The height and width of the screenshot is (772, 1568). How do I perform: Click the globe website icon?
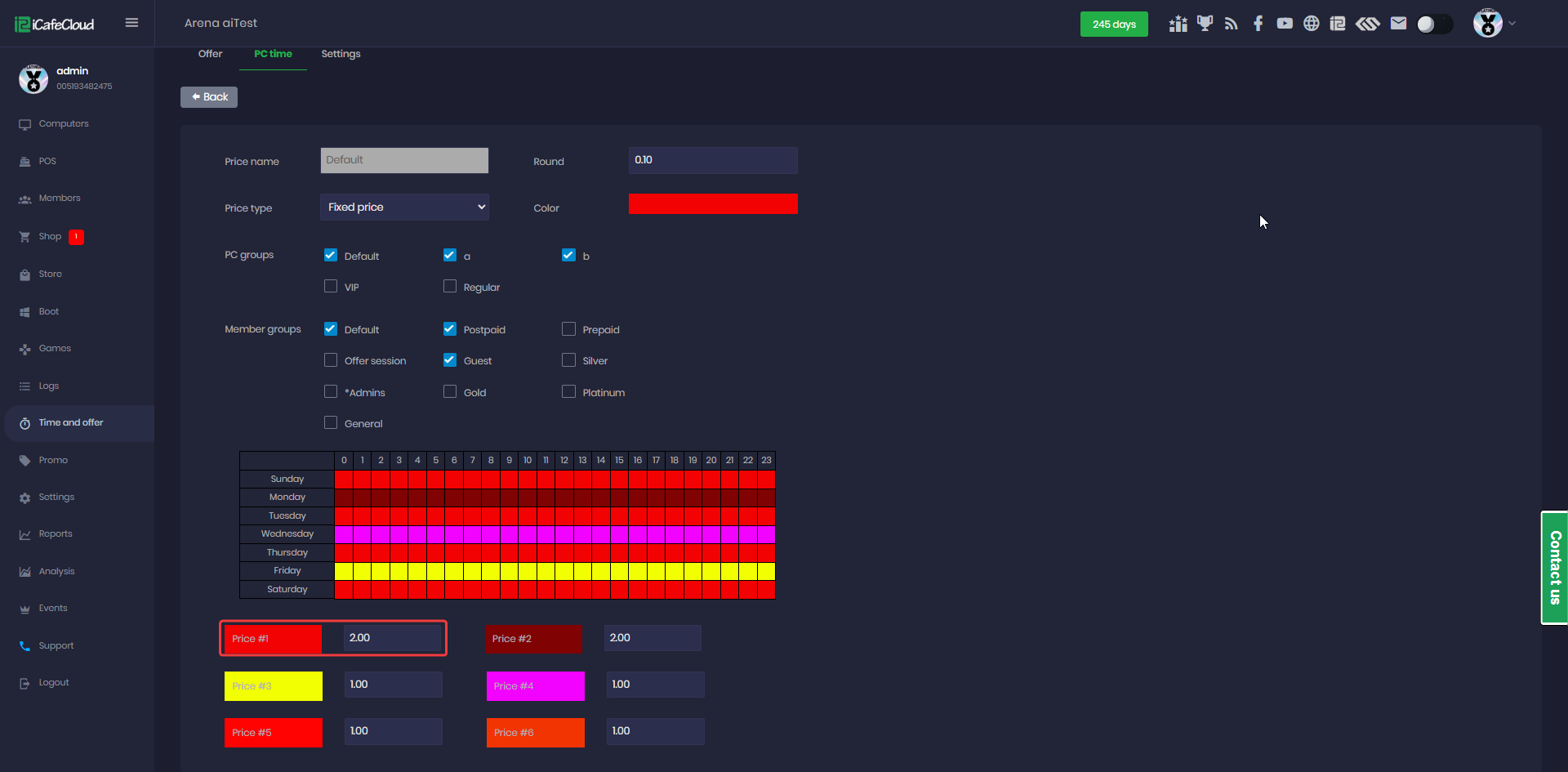coord(1311,24)
